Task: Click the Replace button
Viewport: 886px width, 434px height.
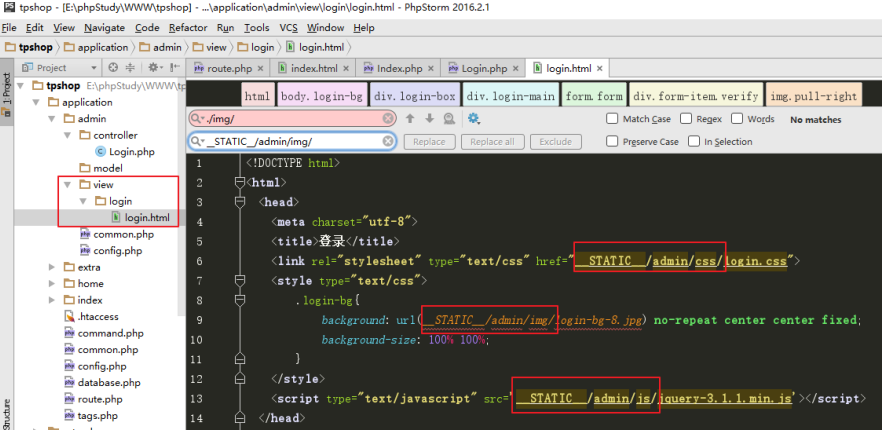Action: 429,142
